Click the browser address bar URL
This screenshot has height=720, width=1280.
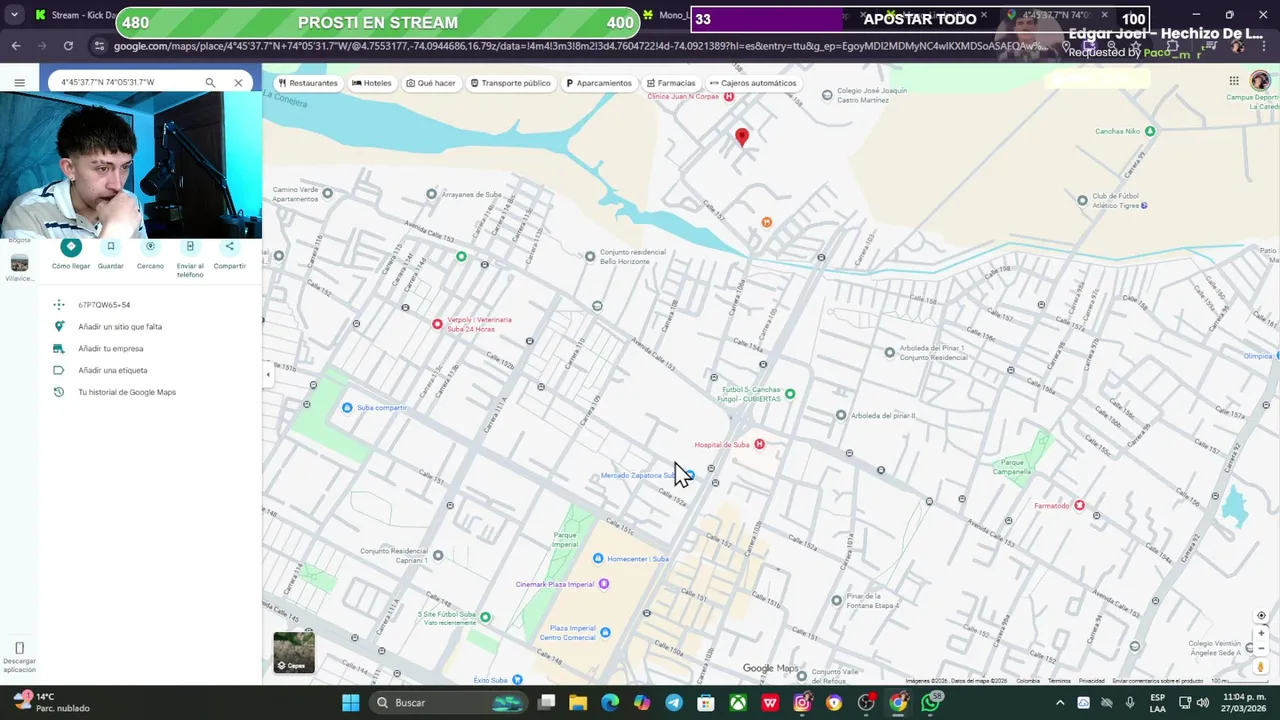(583, 46)
